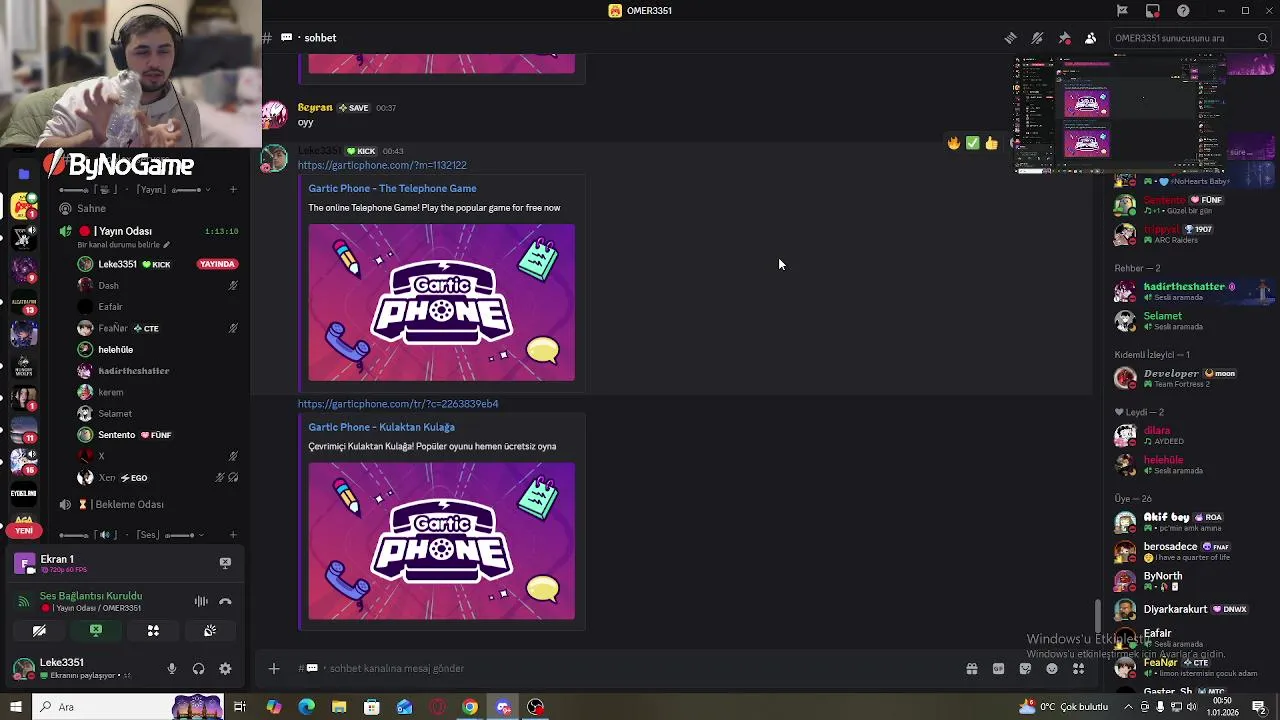
Task: Open apps icon in message bar
Action: click(1078, 669)
